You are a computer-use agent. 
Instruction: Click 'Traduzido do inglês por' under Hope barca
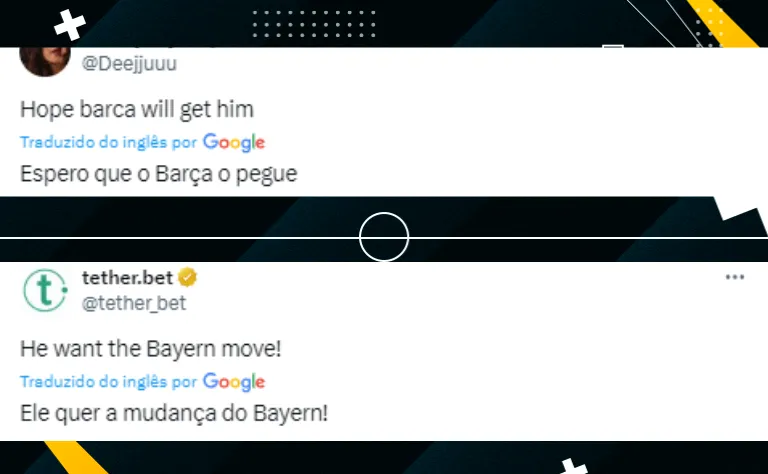pos(108,142)
